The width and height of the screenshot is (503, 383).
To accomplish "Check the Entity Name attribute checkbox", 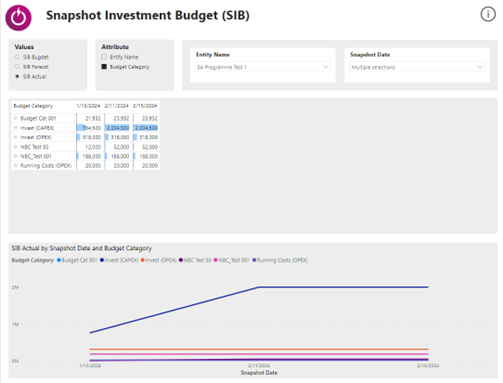I will 104,57.
